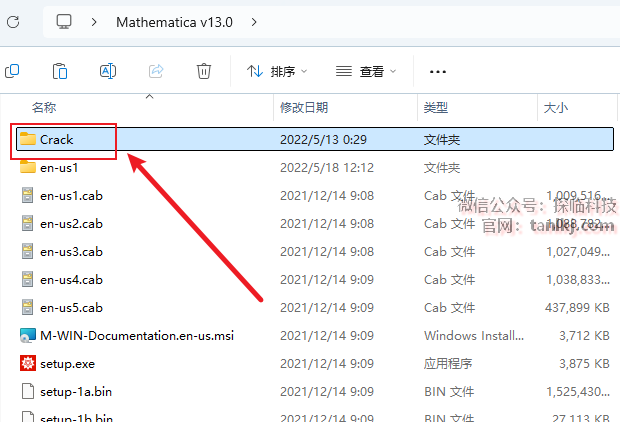The image size is (620, 422).
Task: Select the en-us1 folder
Action: tap(59, 167)
